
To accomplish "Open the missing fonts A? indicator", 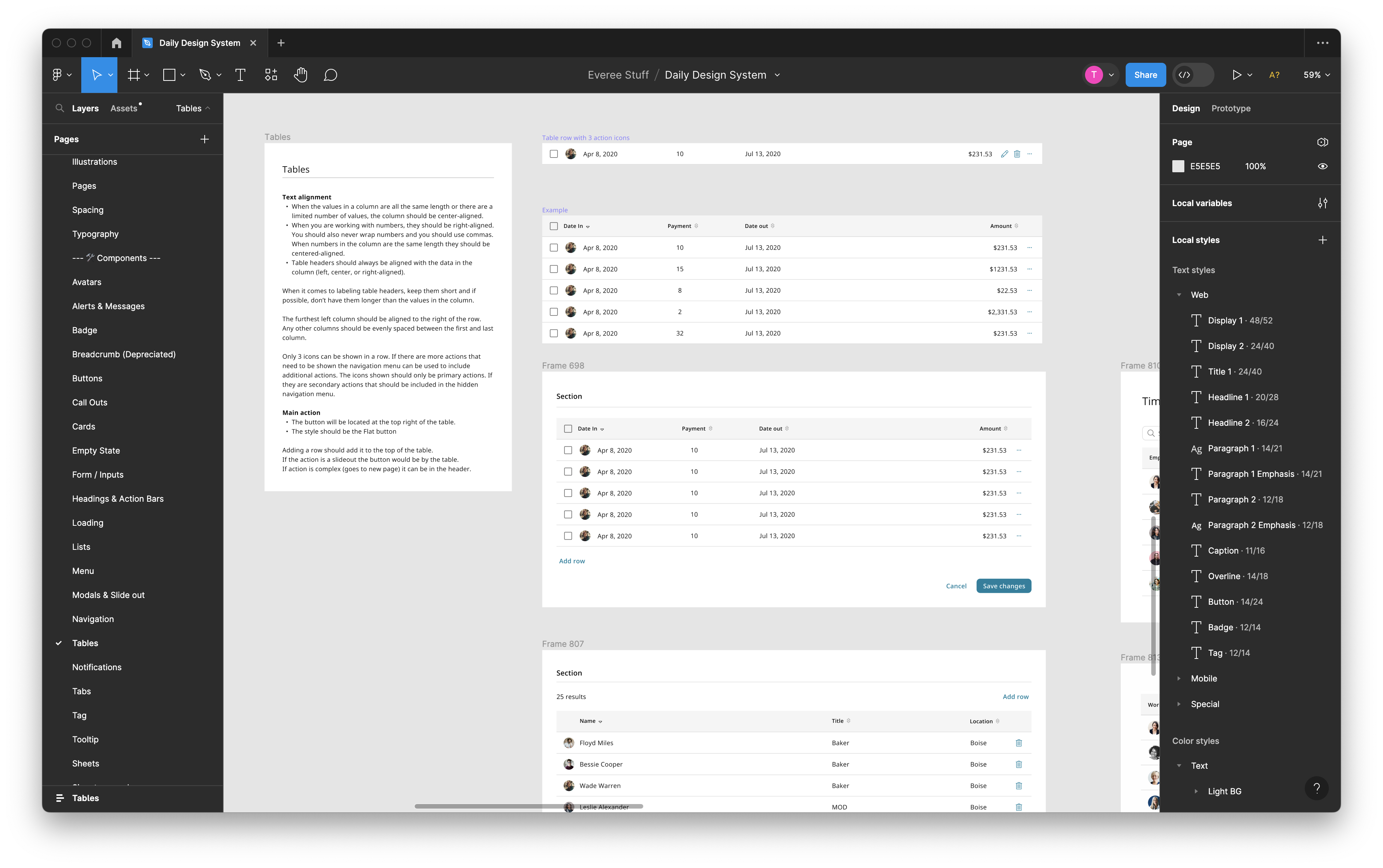I will click(x=1274, y=74).
